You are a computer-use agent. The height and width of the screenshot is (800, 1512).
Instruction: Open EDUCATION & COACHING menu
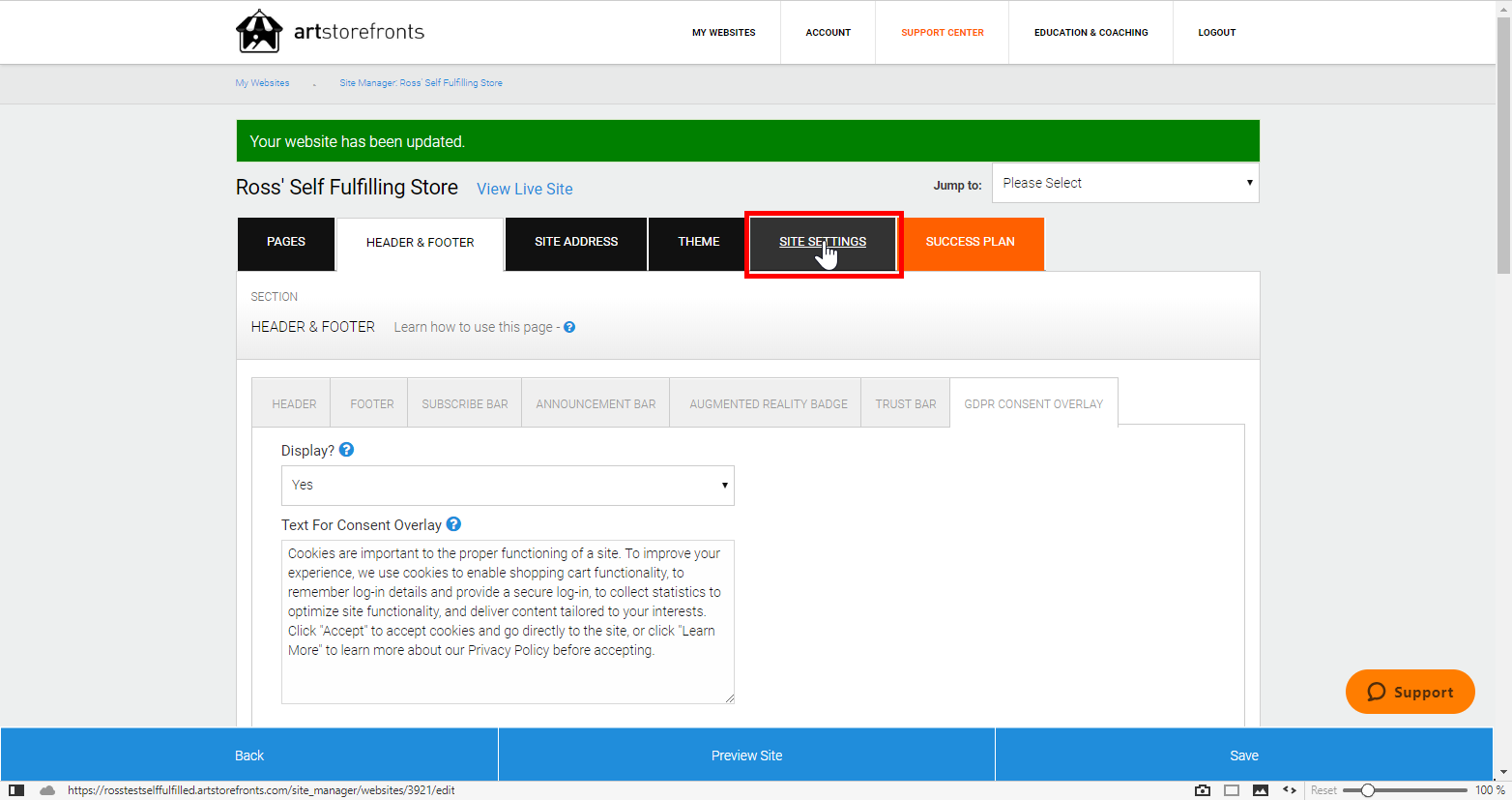[1091, 33]
